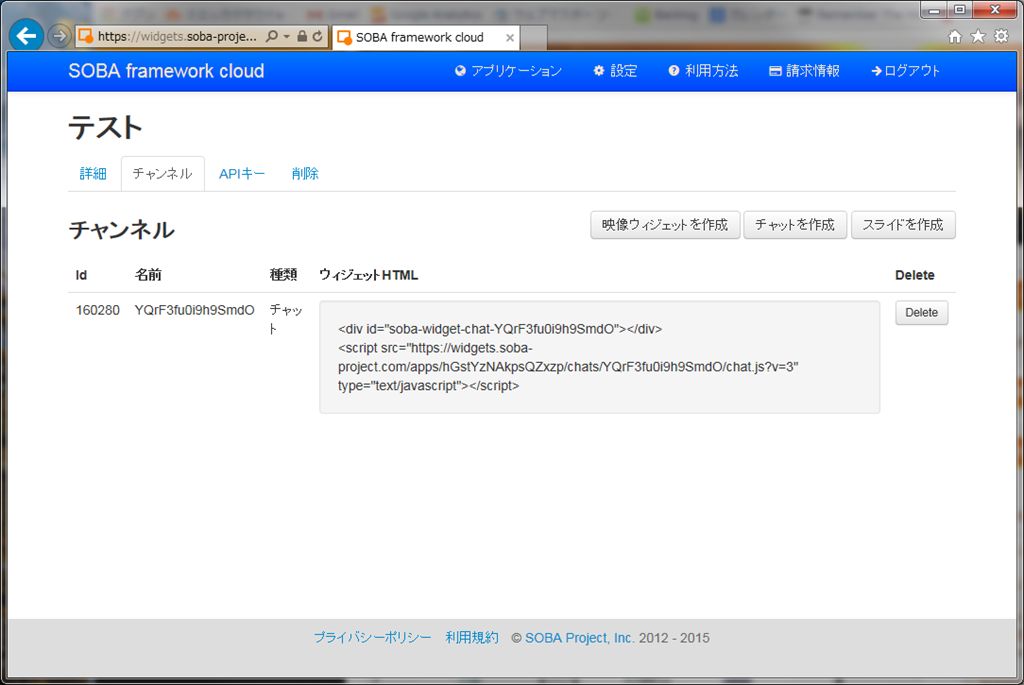Click the search magnifier in address bar
The height and width of the screenshot is (685, 1024).
(x=272, y=37)
